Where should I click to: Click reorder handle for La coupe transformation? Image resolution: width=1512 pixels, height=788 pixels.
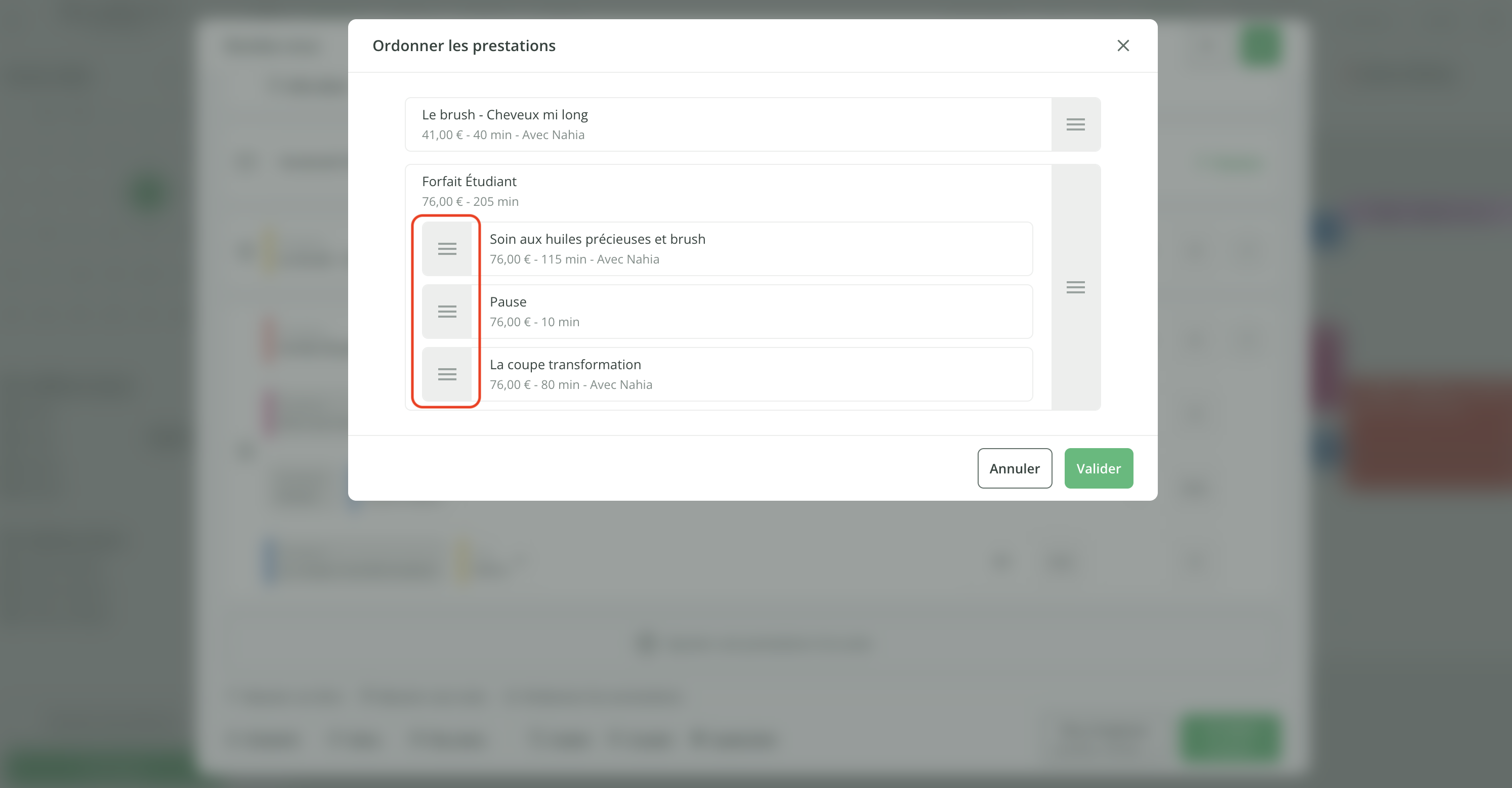447,374
